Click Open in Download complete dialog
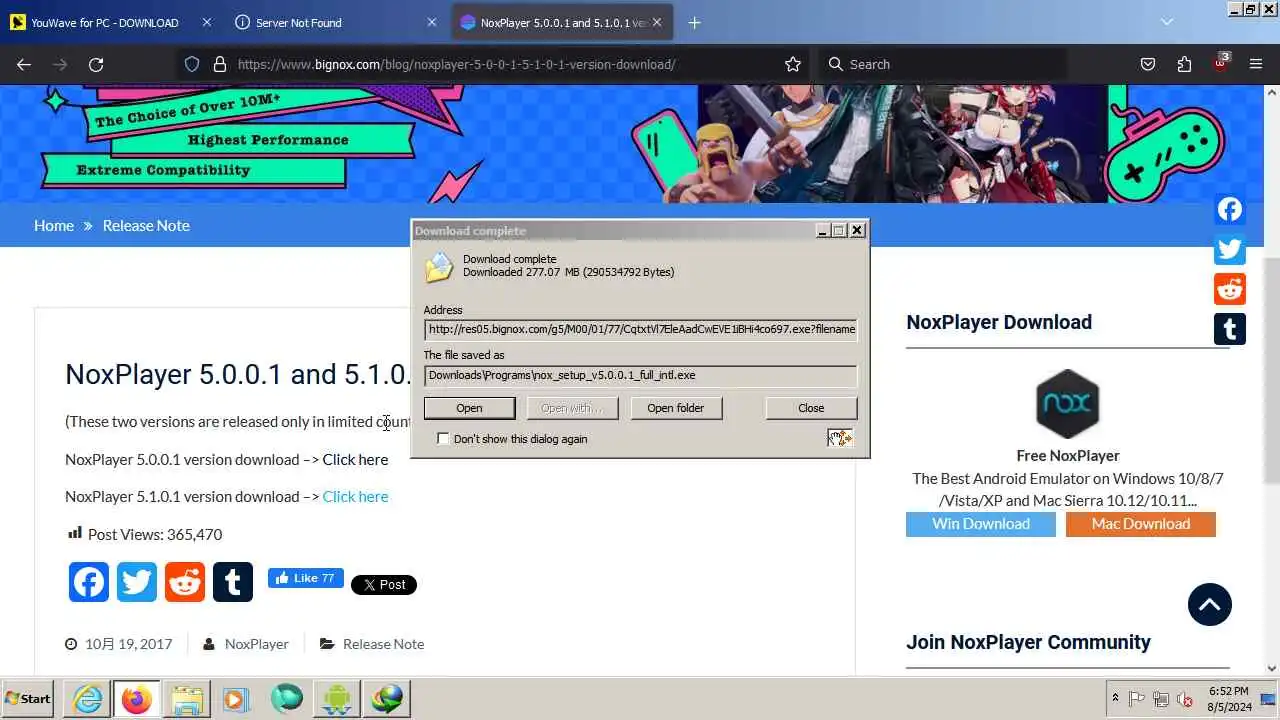The width and height of the screenshot is (1280, 720). point(469,408)
